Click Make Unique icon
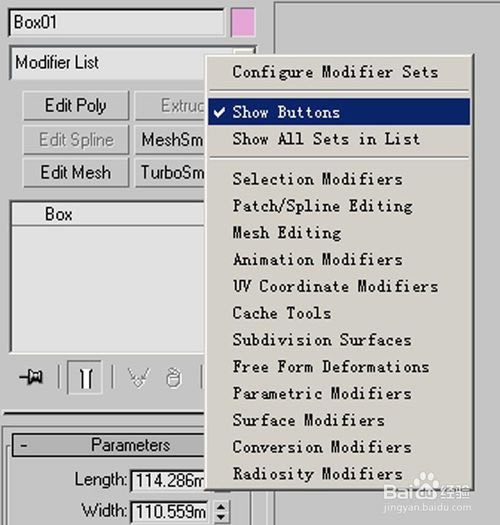 [138, 377]
